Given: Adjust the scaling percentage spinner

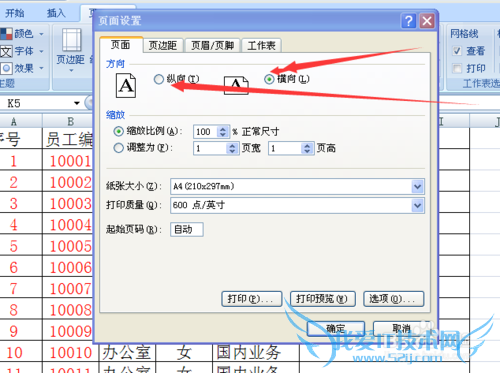Looking at the screenshot, I should point(223,132).
